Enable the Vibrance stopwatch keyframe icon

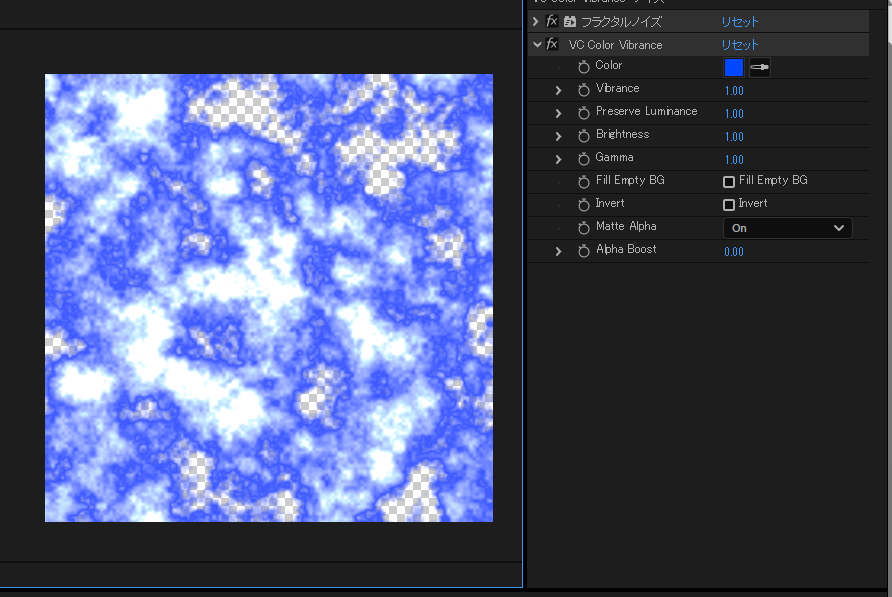click(584, 90)
